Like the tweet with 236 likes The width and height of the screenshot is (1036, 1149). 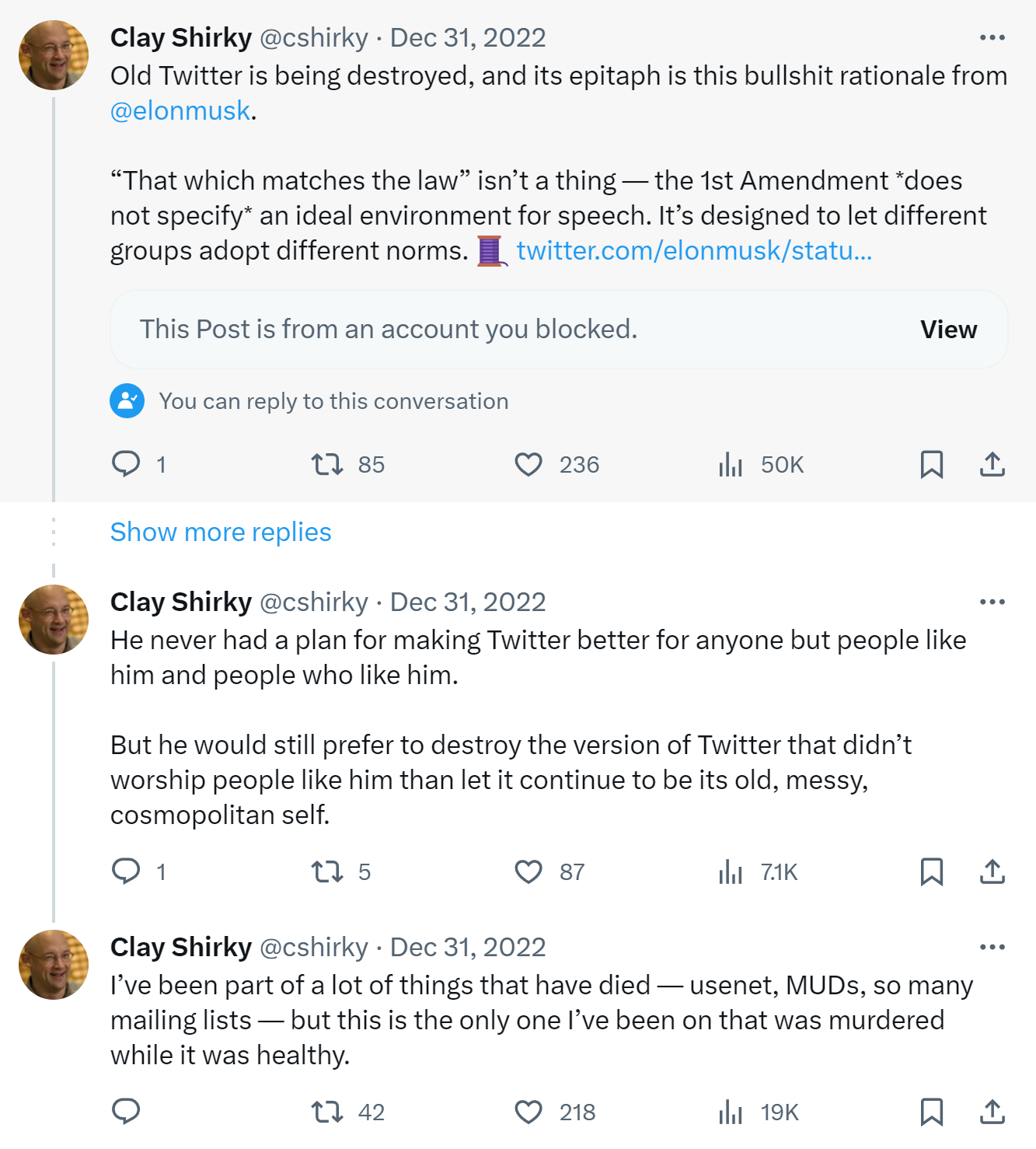[529, 464]
